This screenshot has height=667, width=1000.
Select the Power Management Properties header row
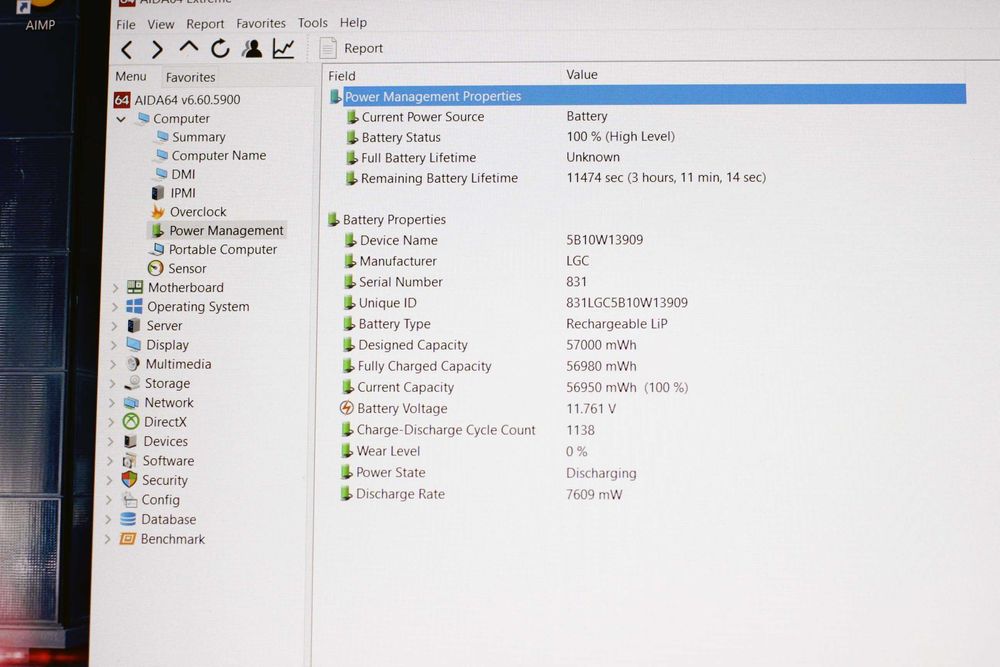[647, 96]
